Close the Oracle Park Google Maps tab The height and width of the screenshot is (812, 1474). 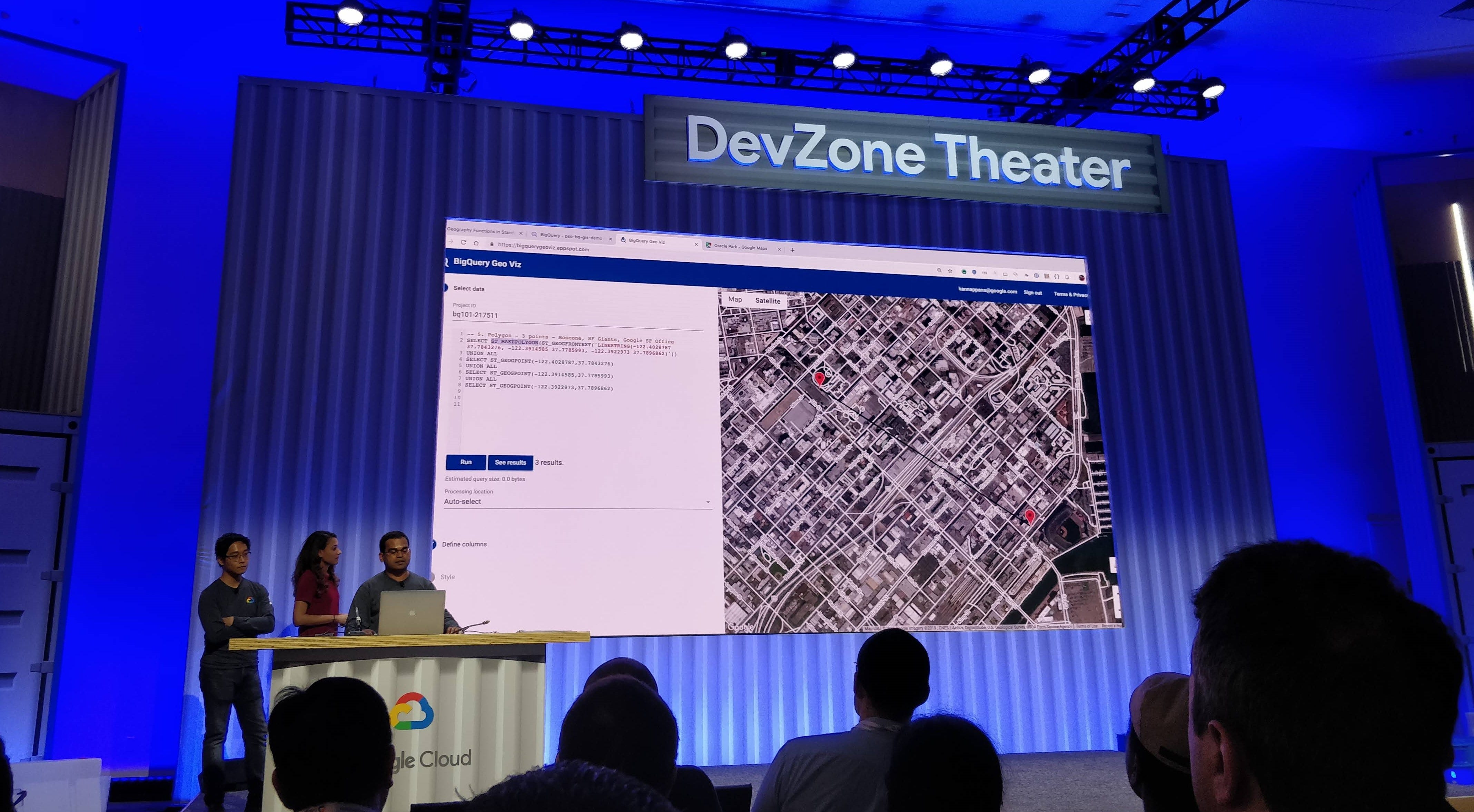tap(779, 249)
